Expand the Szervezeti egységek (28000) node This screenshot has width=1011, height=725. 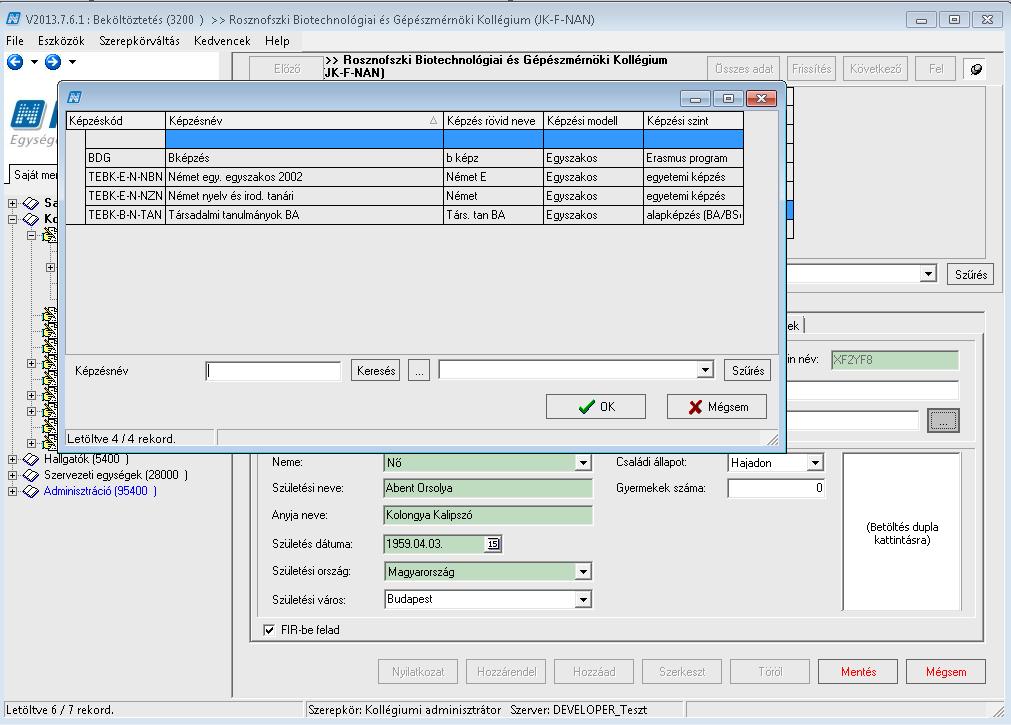click(12, 475)
